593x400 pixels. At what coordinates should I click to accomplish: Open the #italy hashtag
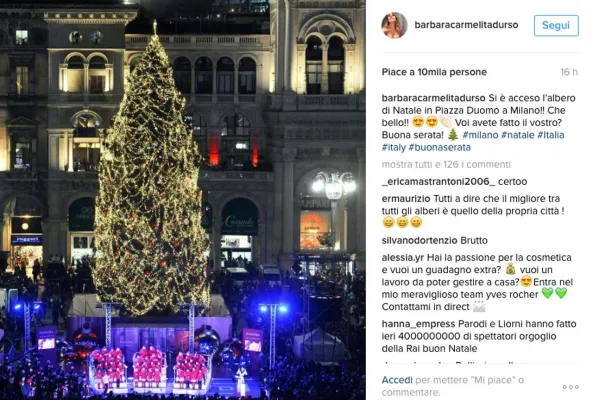[394, 147]
